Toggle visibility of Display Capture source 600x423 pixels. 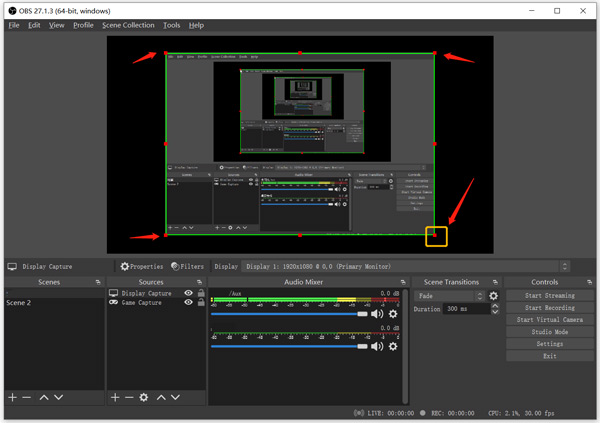point(188,293)
